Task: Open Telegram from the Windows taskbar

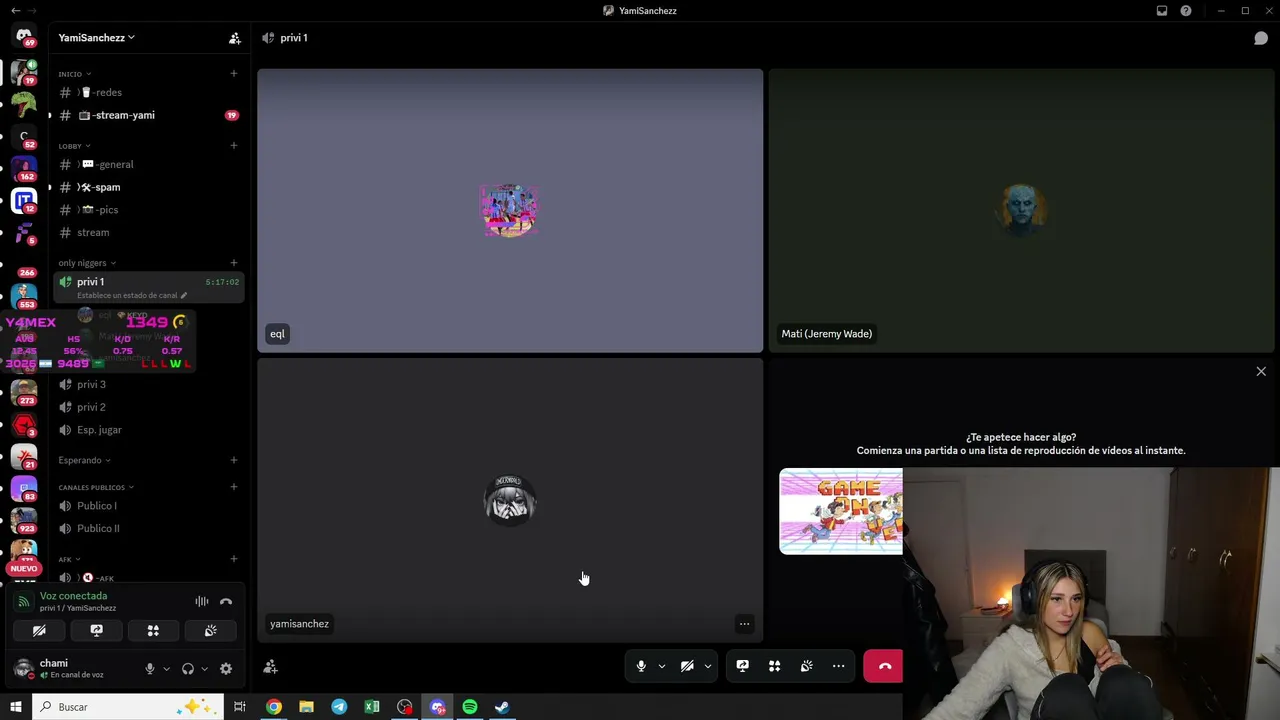Action: (x=339, y=707)
